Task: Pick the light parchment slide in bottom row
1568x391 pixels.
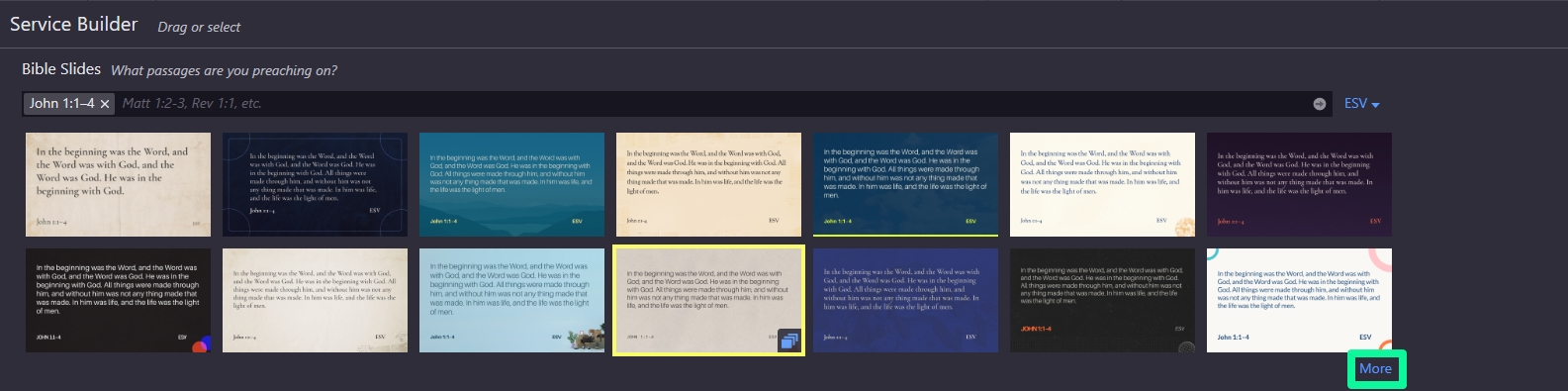Action: (x=315, y=301)
